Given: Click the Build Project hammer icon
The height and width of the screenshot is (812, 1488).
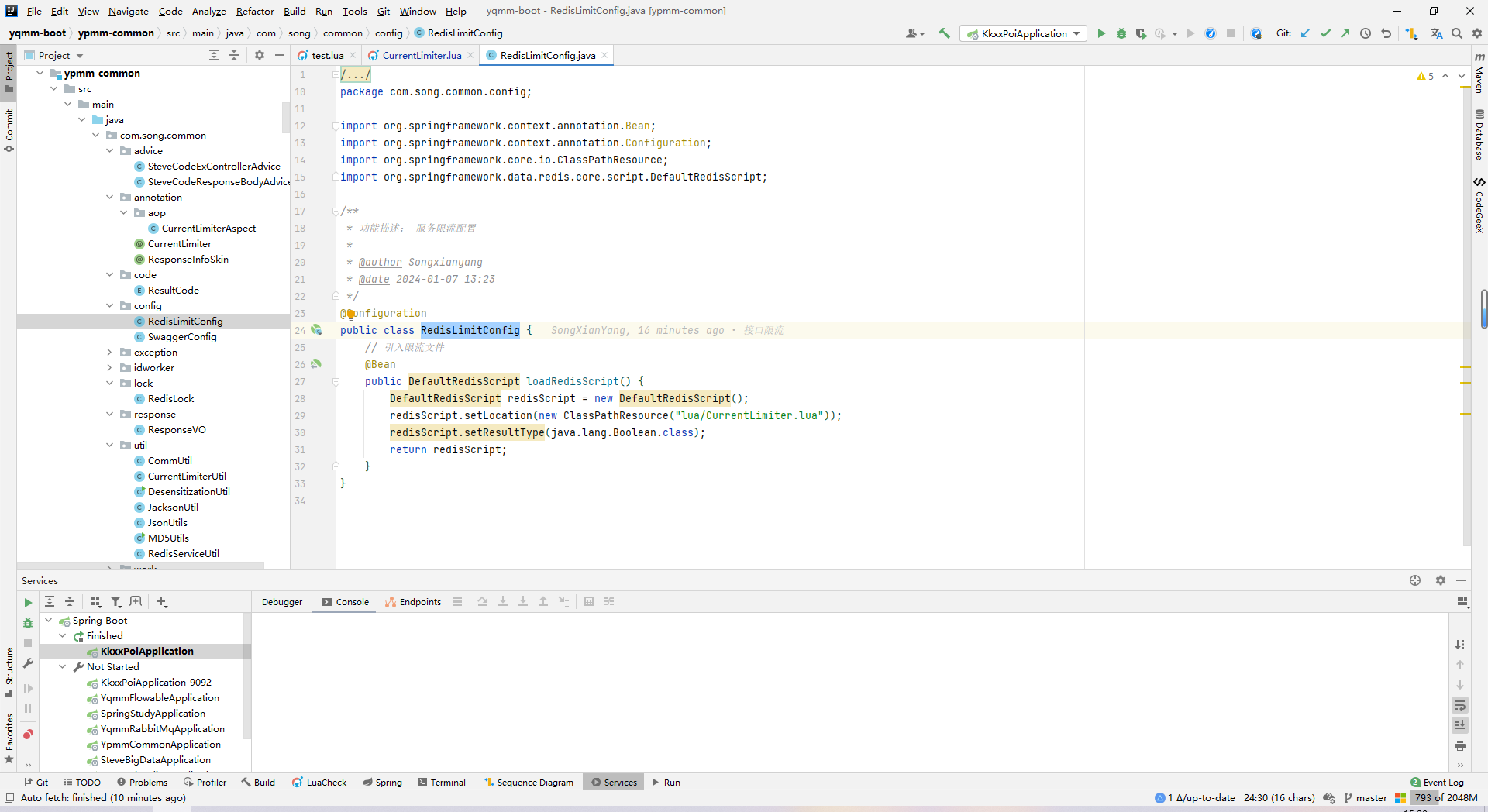Looking at the screenshot, I should pyautogui.click(x=944, y=33).
